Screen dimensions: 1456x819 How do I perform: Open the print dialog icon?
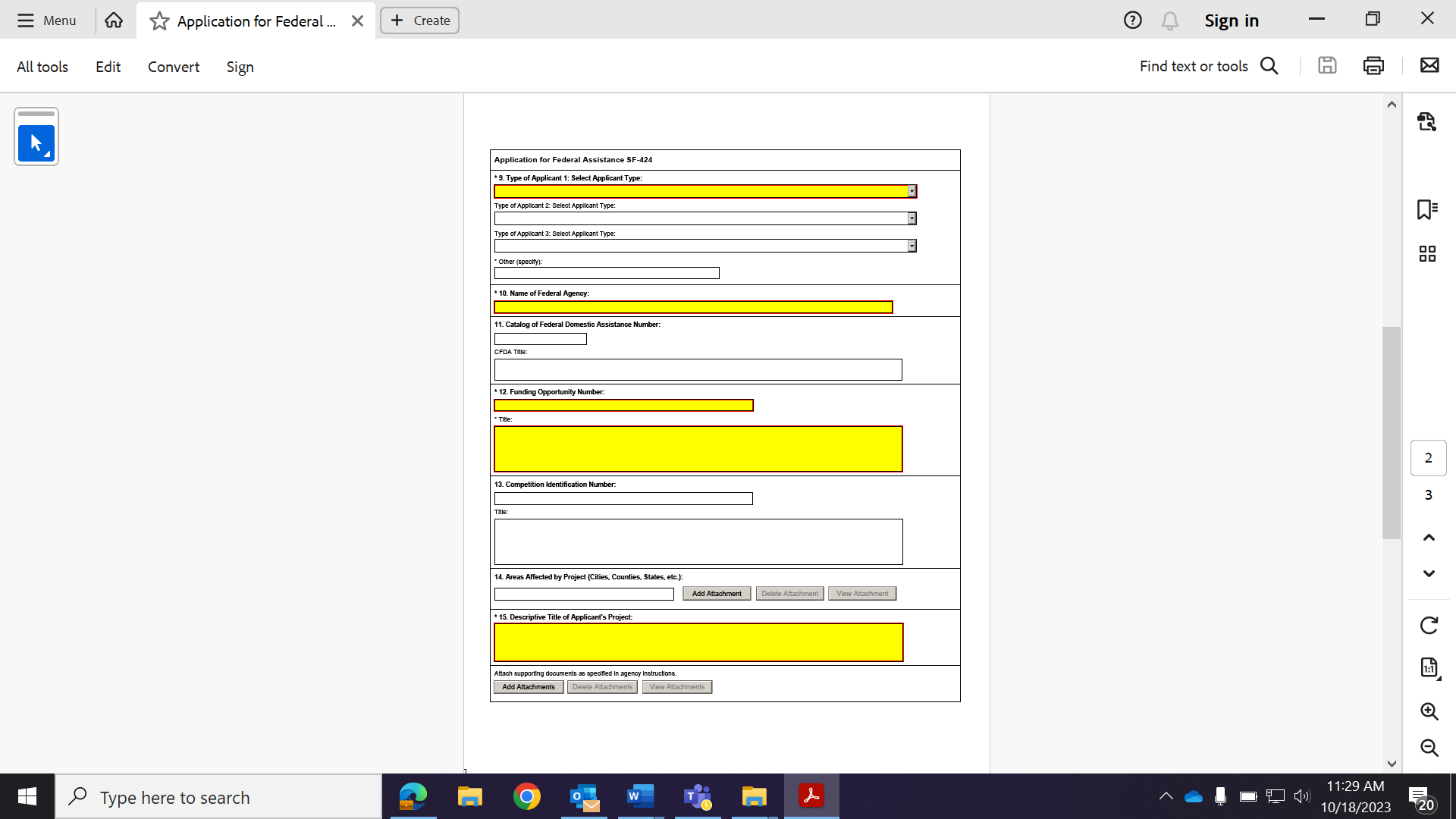pyautogui.click(x=1373, y=66)
